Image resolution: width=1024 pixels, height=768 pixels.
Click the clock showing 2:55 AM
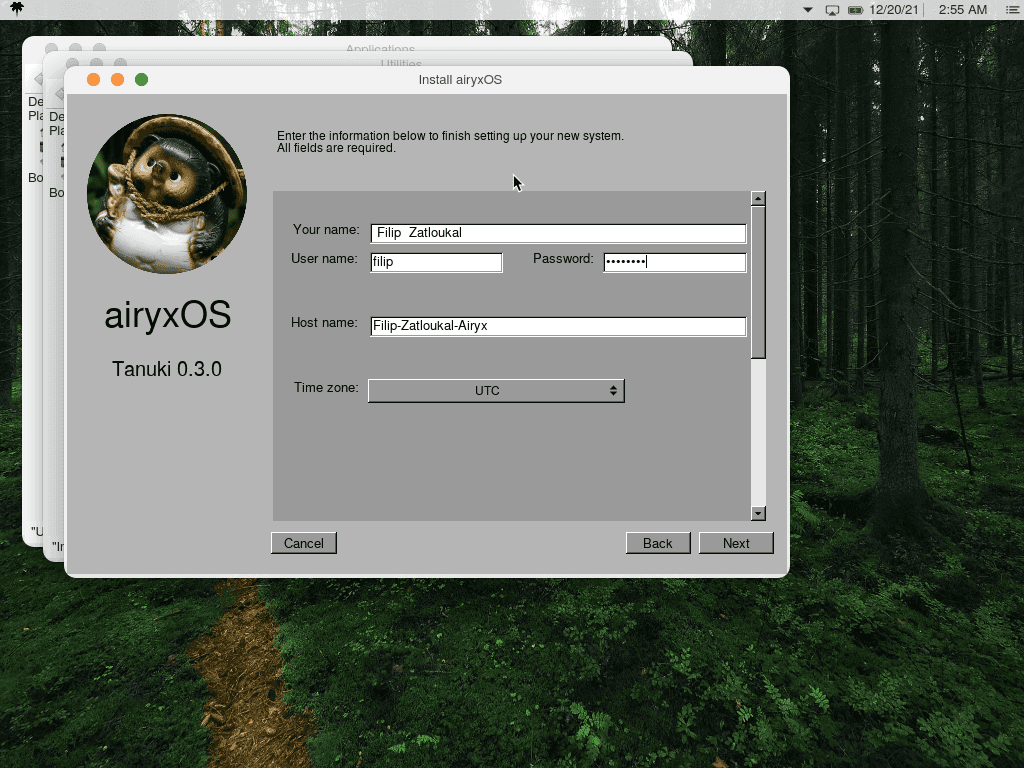(962, 10)
